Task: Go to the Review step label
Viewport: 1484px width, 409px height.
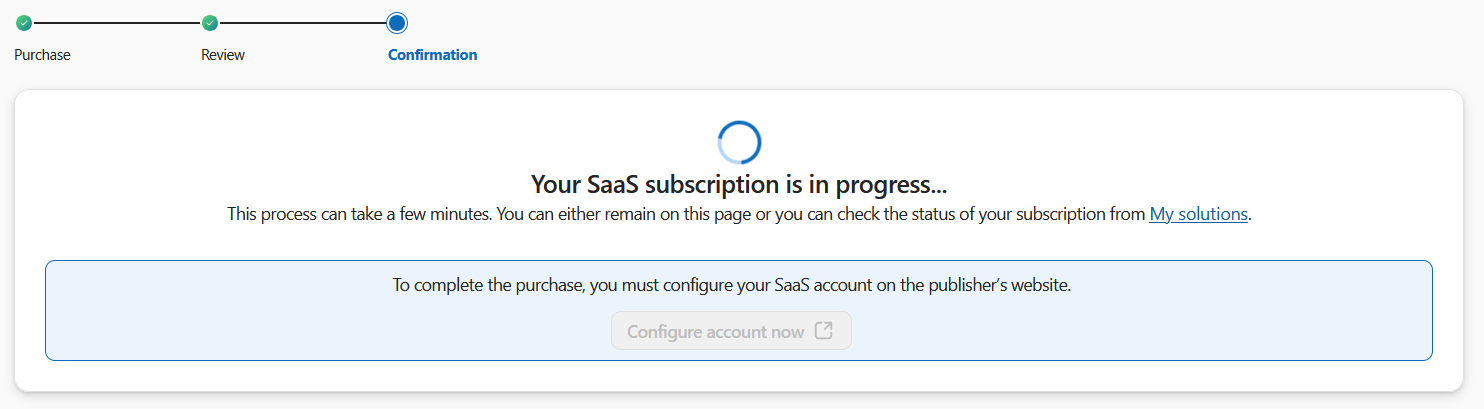Action: (x=223, y=55)
